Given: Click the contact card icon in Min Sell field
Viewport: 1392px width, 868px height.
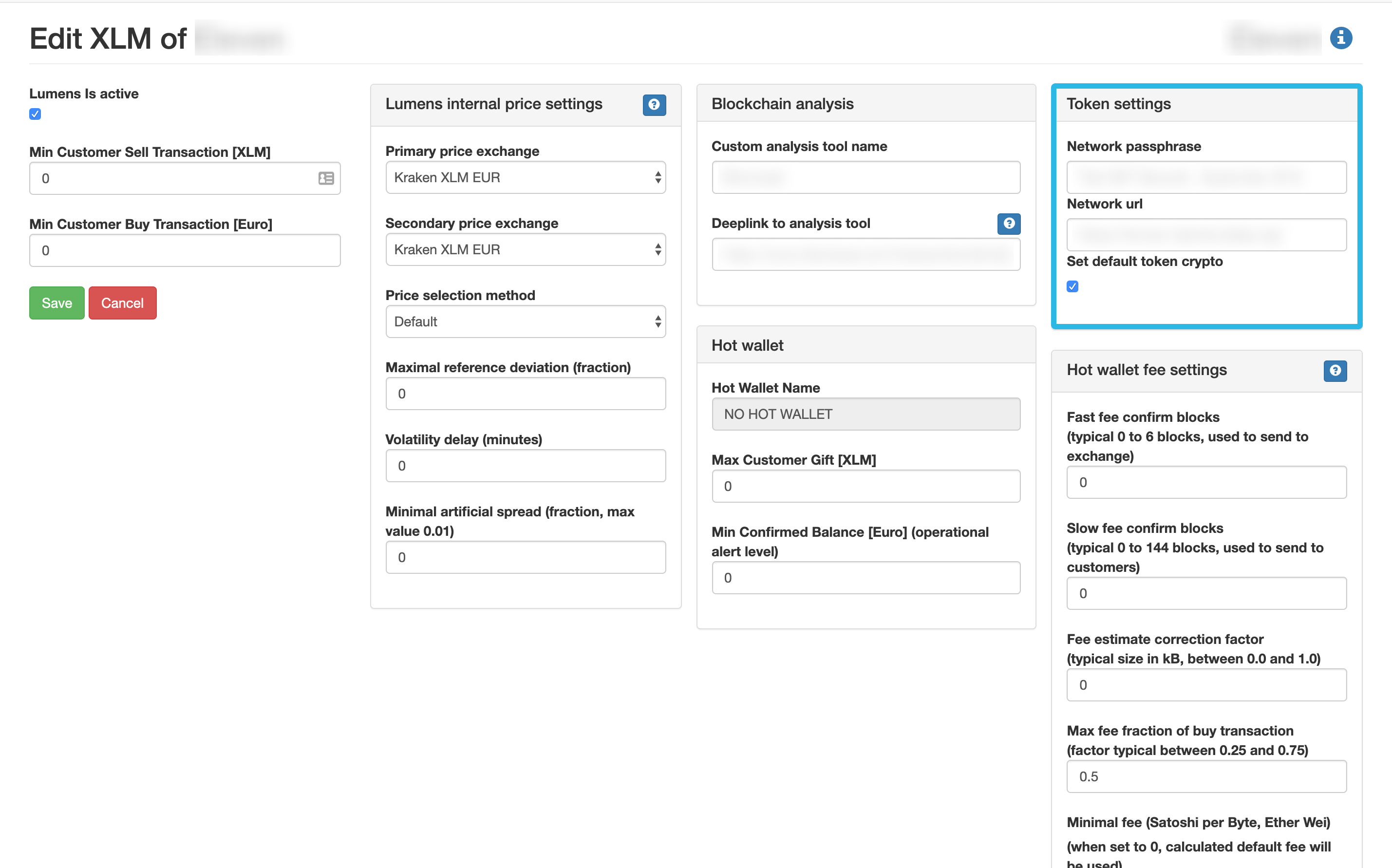Looking at the screenshot, I should point(326,179).
